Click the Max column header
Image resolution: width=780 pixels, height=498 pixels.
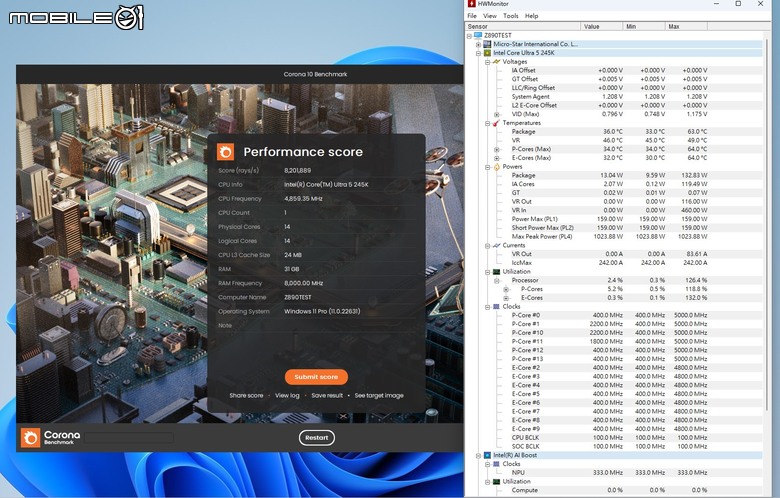tap(686, 26)
